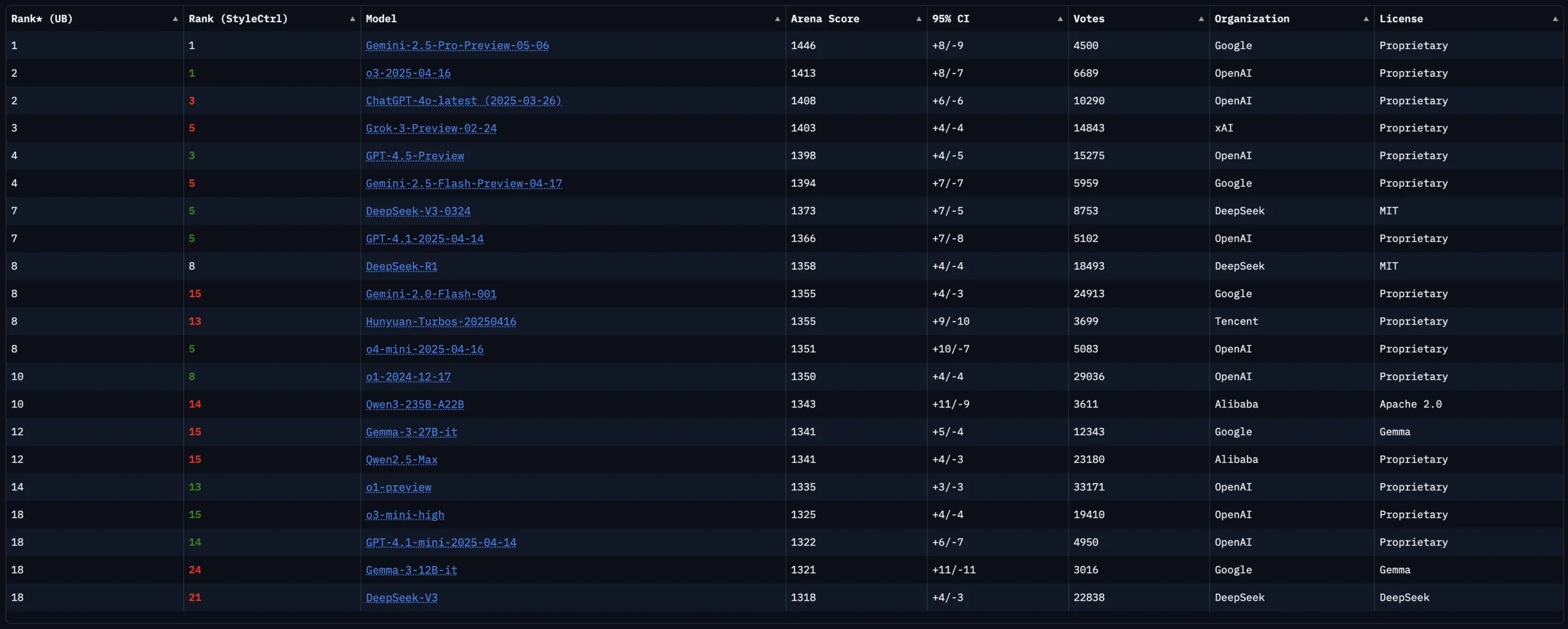This screenshot has width=1568, height=629.
Task: Open Gemini-2.0-Flash-001 model link
Action: (x=431, y=293)
